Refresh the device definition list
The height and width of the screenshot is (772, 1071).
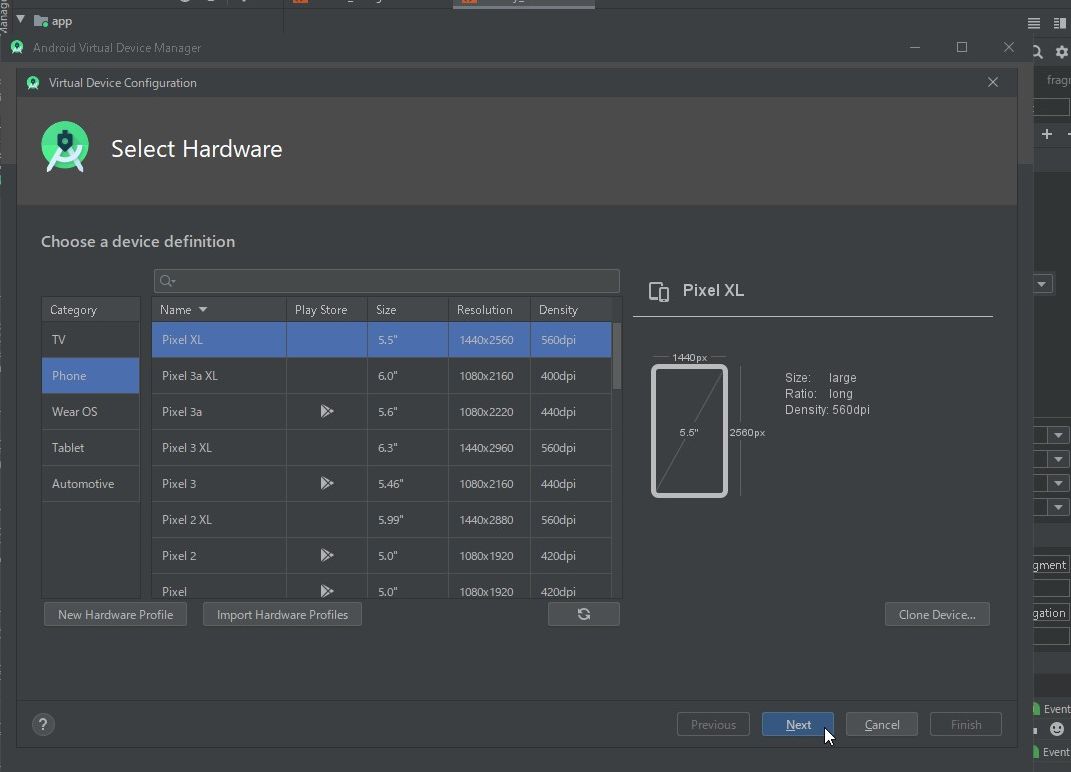tap(584, 613)
